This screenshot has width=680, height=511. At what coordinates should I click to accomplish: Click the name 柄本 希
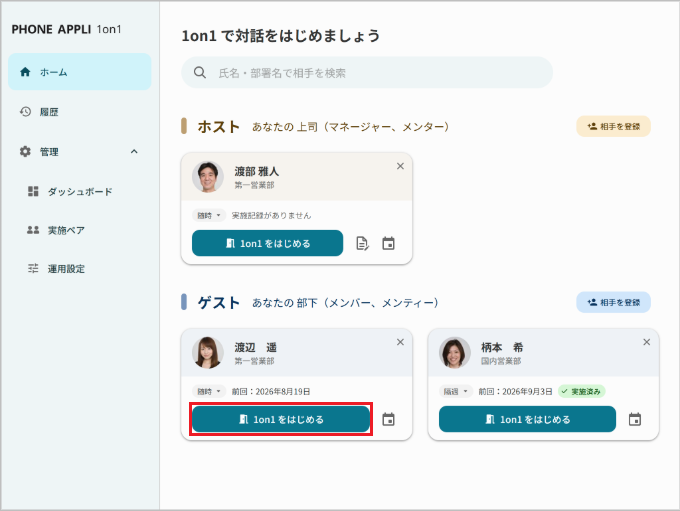click(502, 347)
